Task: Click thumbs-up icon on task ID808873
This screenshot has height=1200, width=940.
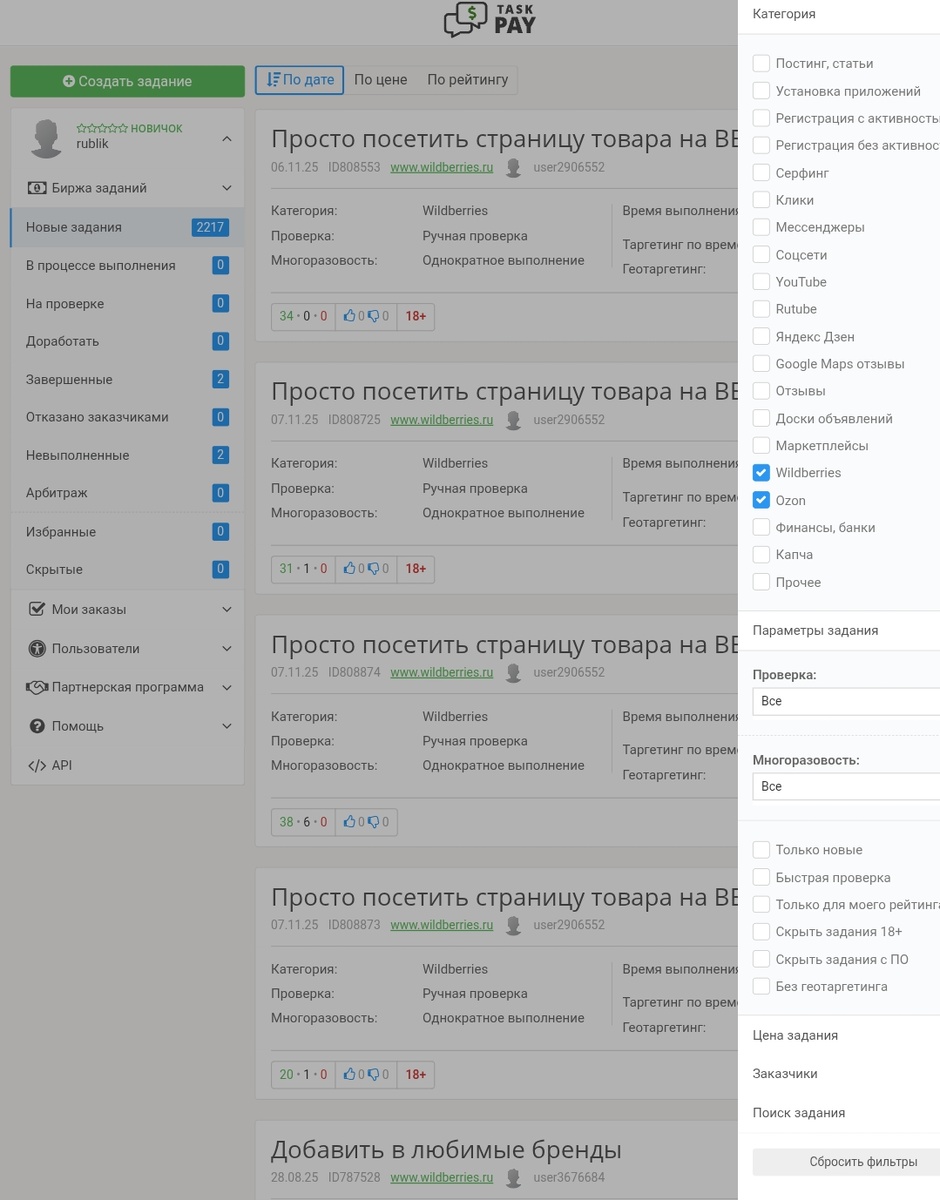Action: (x=349, y=1075)
